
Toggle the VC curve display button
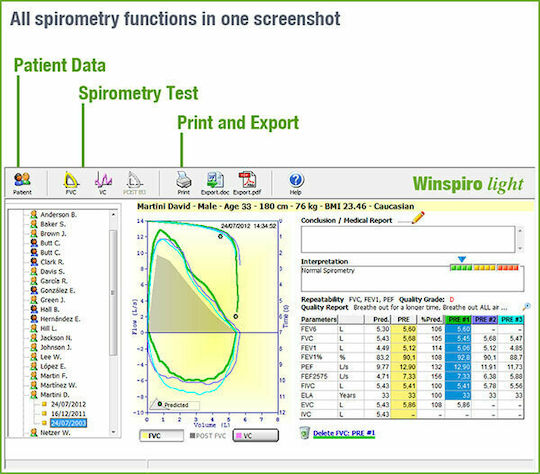[x=256, y=436]
